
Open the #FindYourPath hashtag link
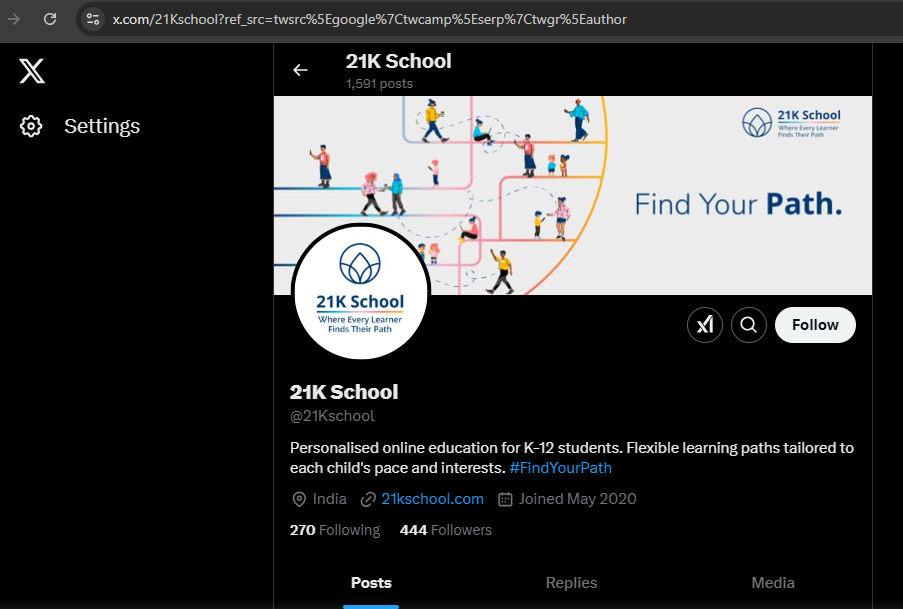pyautogui.click(x=560, y=468)
